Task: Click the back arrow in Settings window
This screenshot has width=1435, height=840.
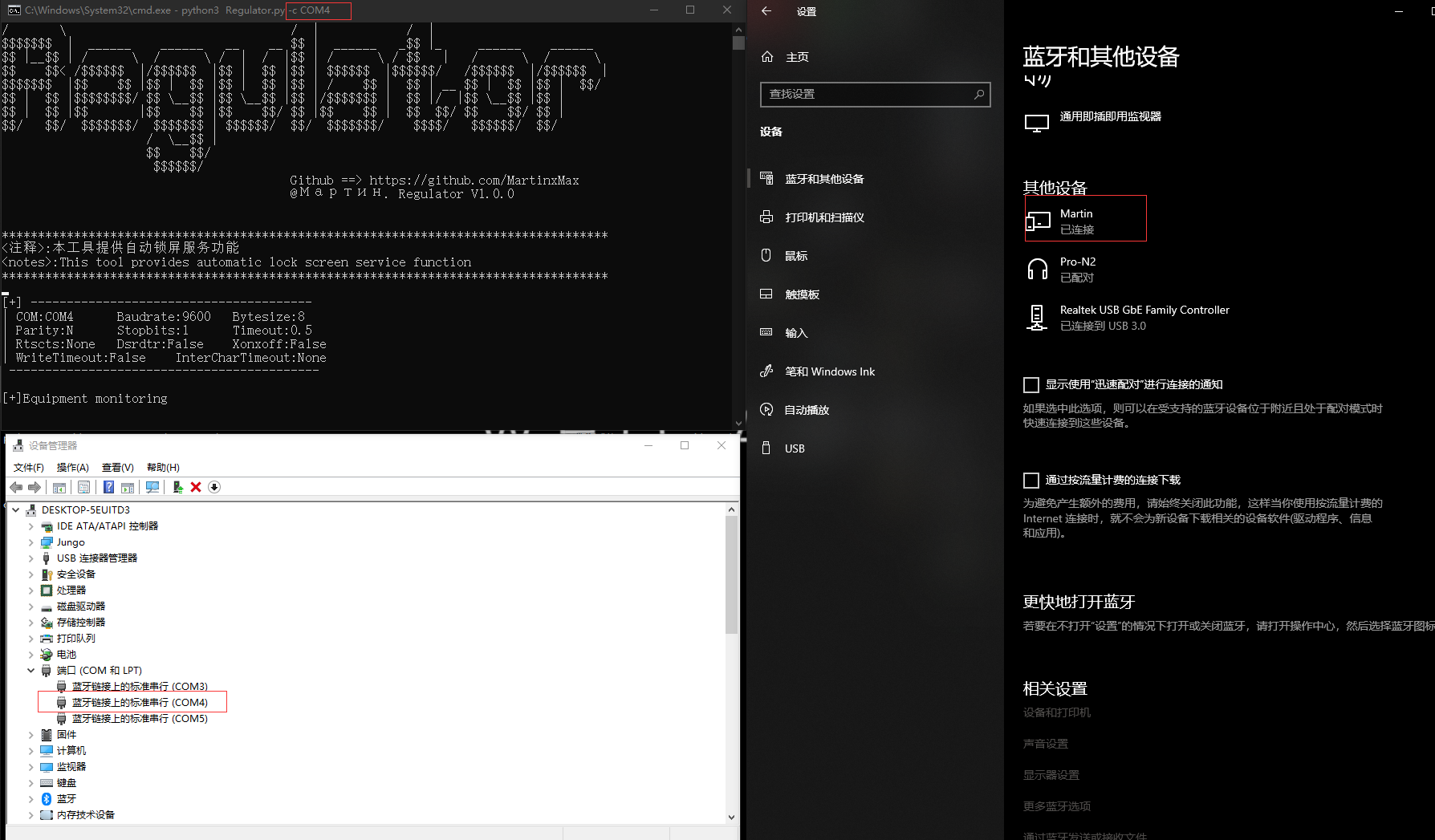Action: (766, 11)
